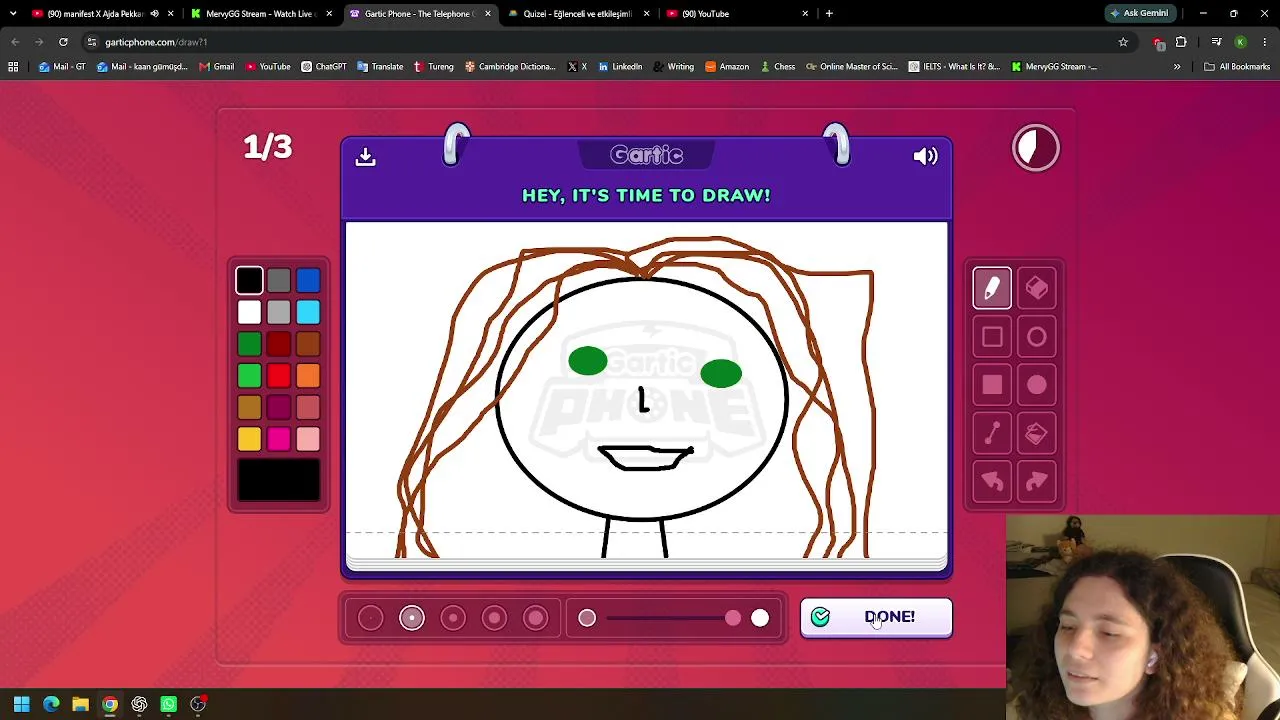Image resolution: width=1280 pixels, height=720 pixels.
Task: Select the smallest brush size
Action: [x=370, y=618]
